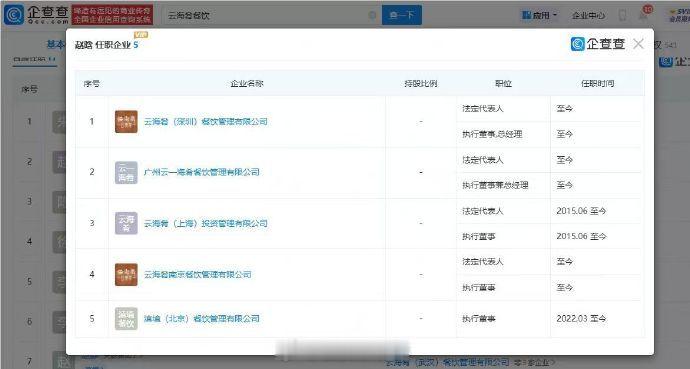Click the 持股比例 column header
The image size is (690, 369).
click(421, 84)
